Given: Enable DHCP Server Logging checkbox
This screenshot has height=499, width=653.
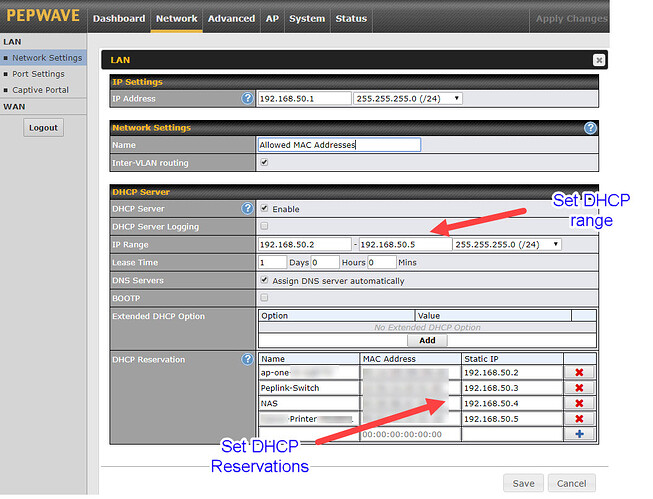Looking at the screenshot, I should [x=264, y=227].
